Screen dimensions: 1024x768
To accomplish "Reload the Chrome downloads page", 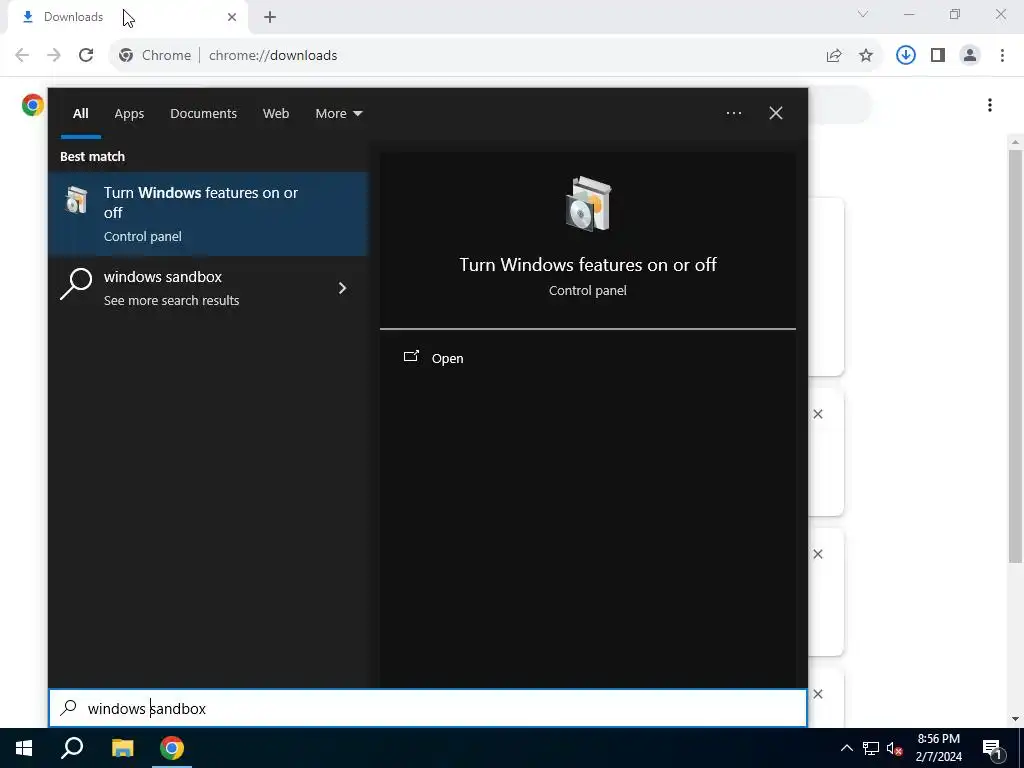I will [86, 55].
